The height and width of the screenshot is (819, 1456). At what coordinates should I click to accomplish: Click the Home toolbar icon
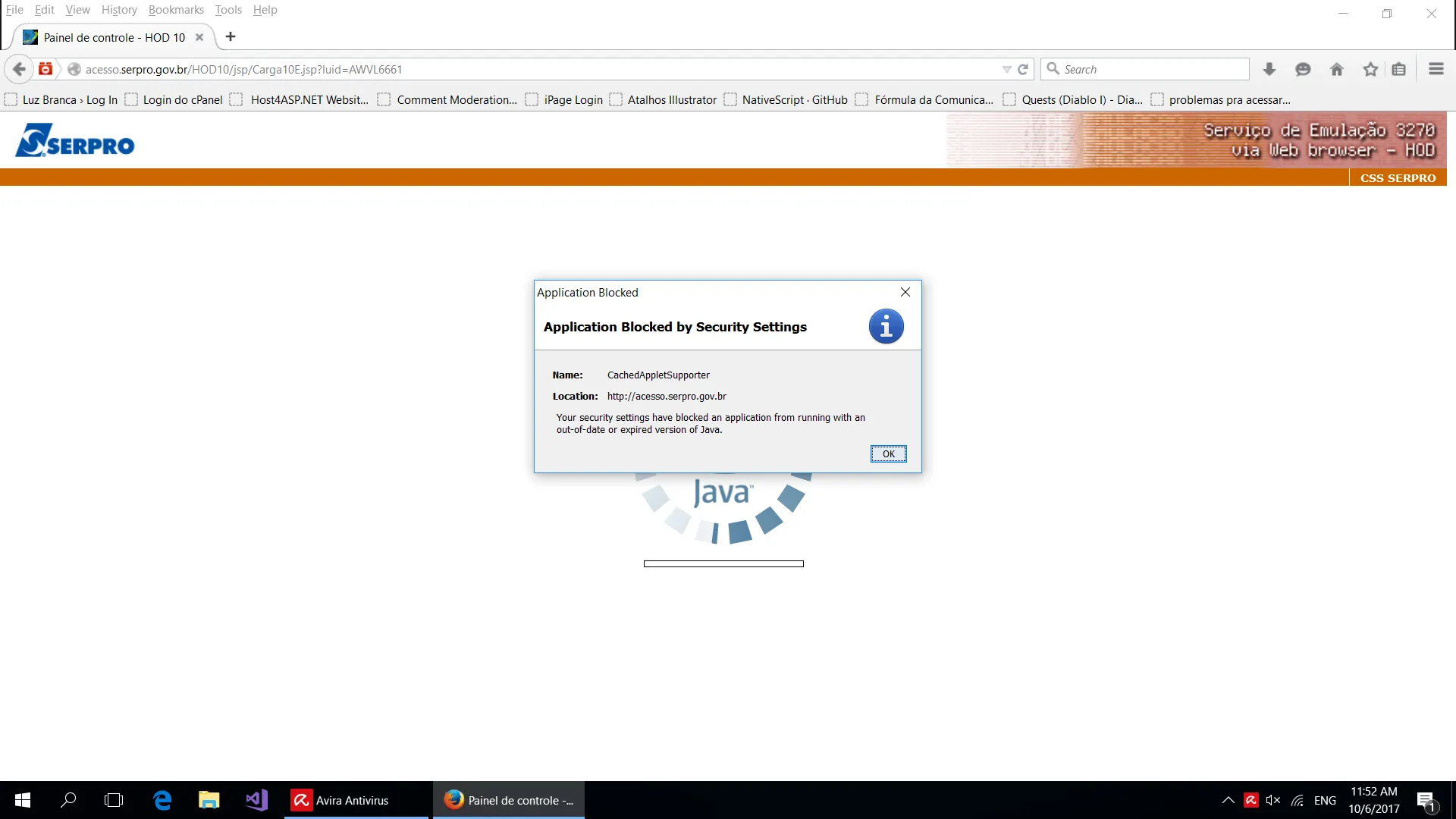click(x=1336, y=69)
